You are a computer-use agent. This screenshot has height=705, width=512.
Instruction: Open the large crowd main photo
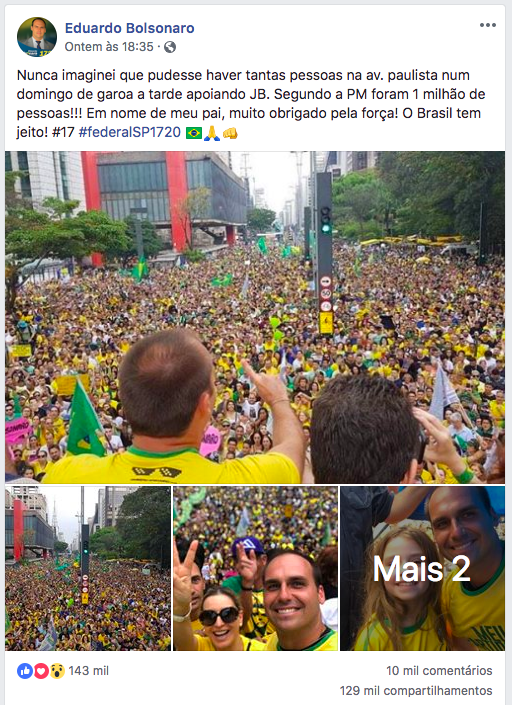pyautogui.click(x=255, y=317)
